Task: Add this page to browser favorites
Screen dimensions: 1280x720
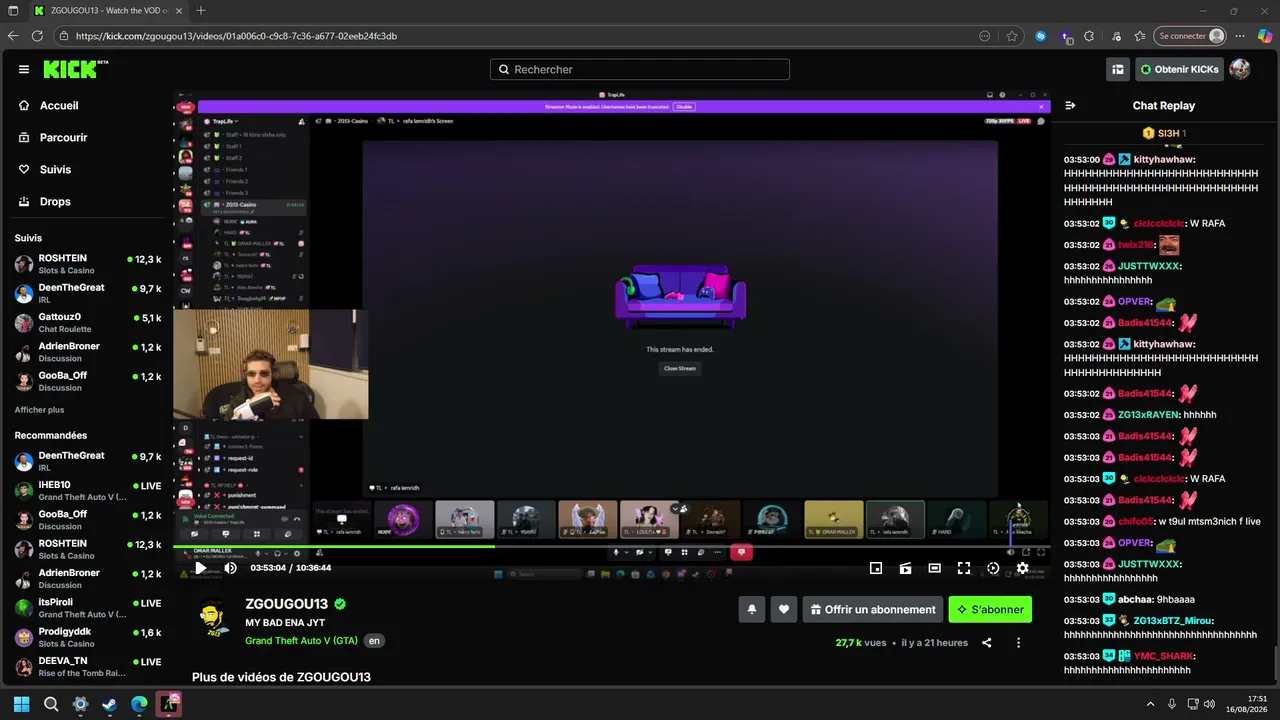Action: 1012,36
